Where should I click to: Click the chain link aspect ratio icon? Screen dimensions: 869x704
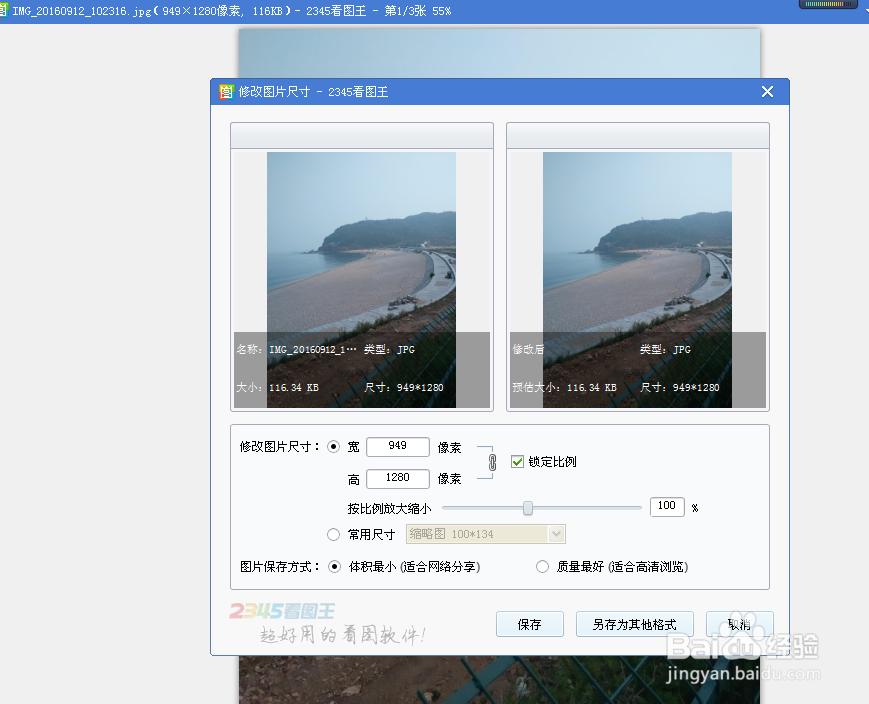492,462
